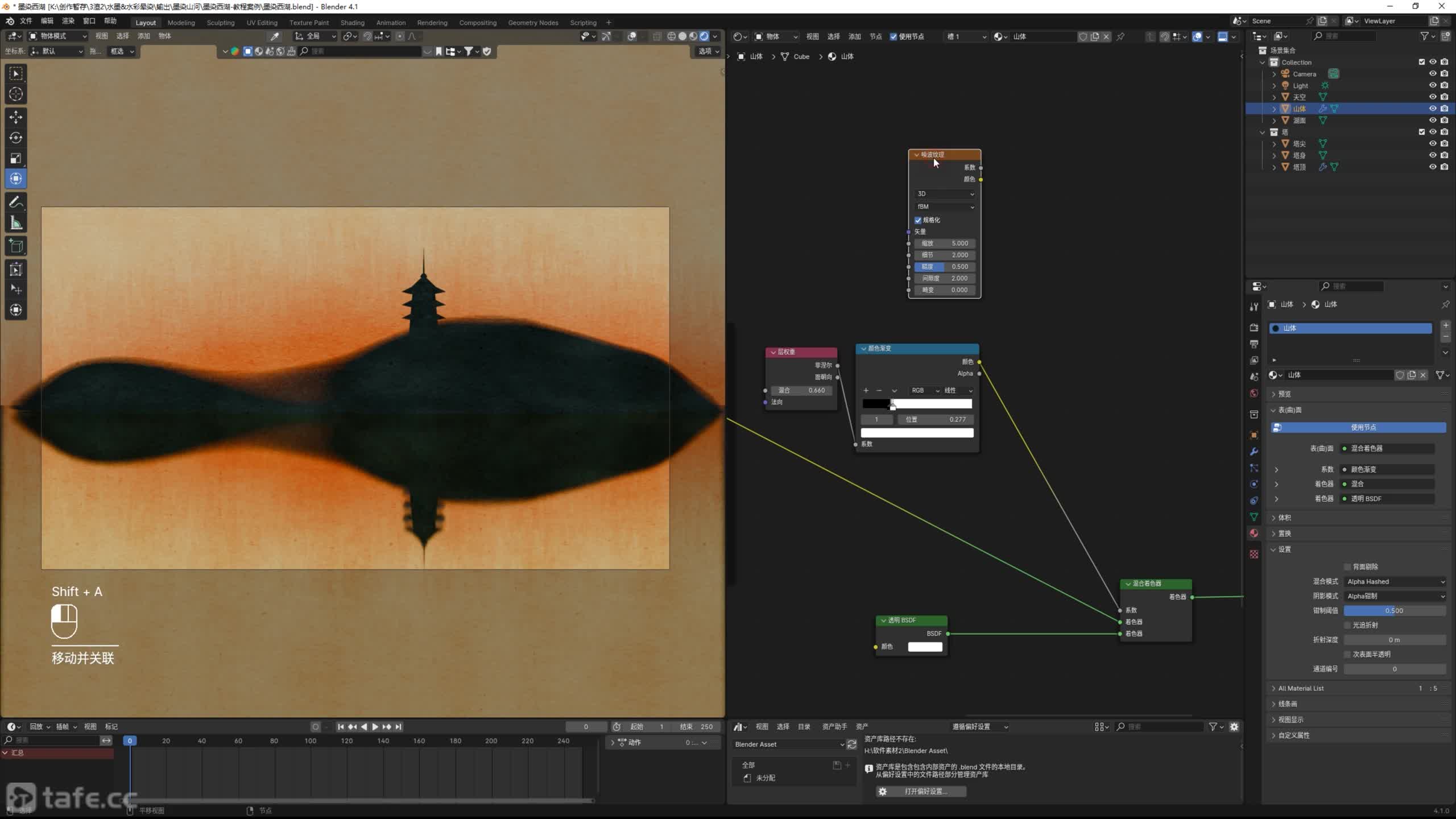This screenshot has height=819, width=1456.
Task: Hide the 天空 object with eye icon
Action: [x=1433, y=97]
